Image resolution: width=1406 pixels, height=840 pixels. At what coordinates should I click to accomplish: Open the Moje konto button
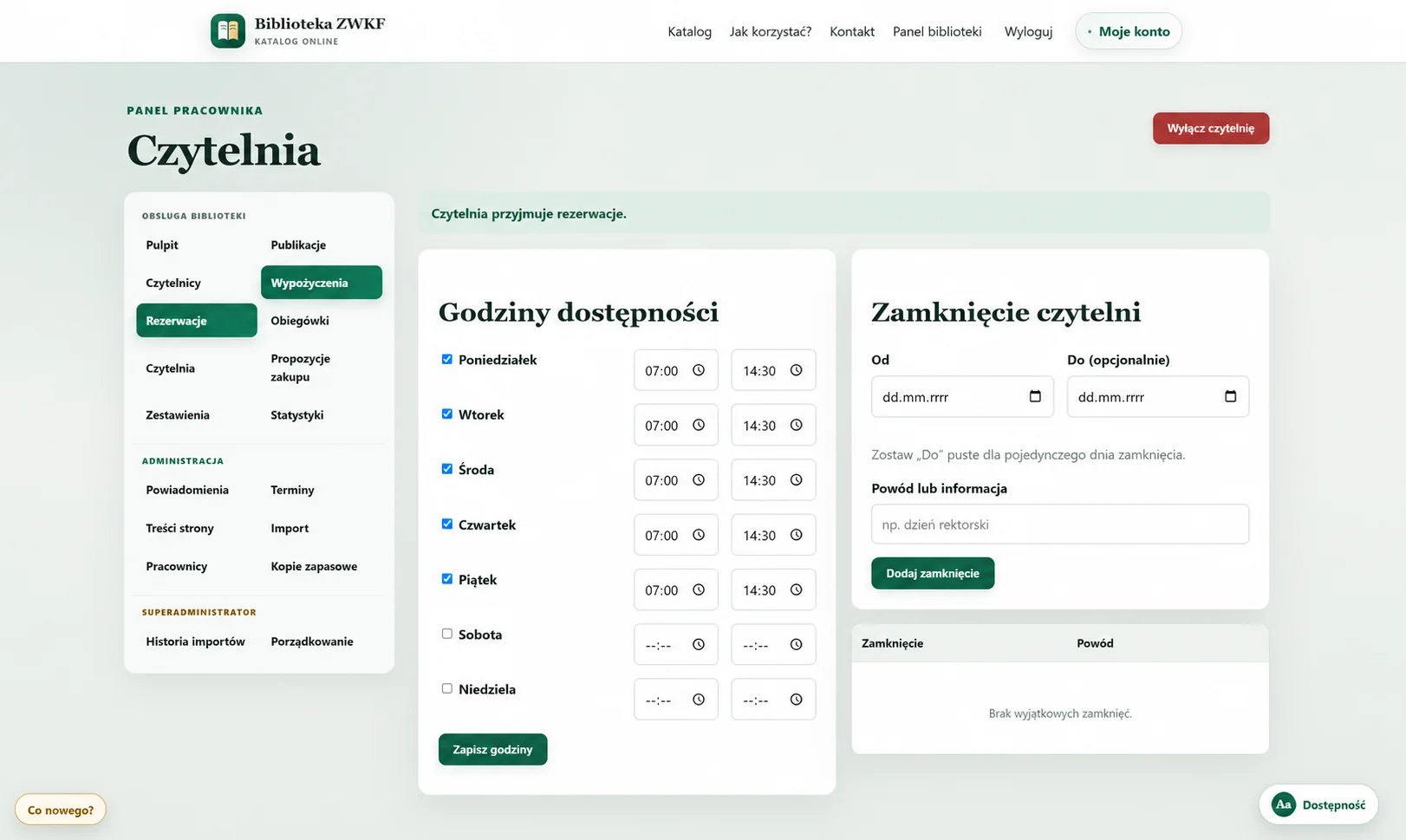click(1129, 31)
